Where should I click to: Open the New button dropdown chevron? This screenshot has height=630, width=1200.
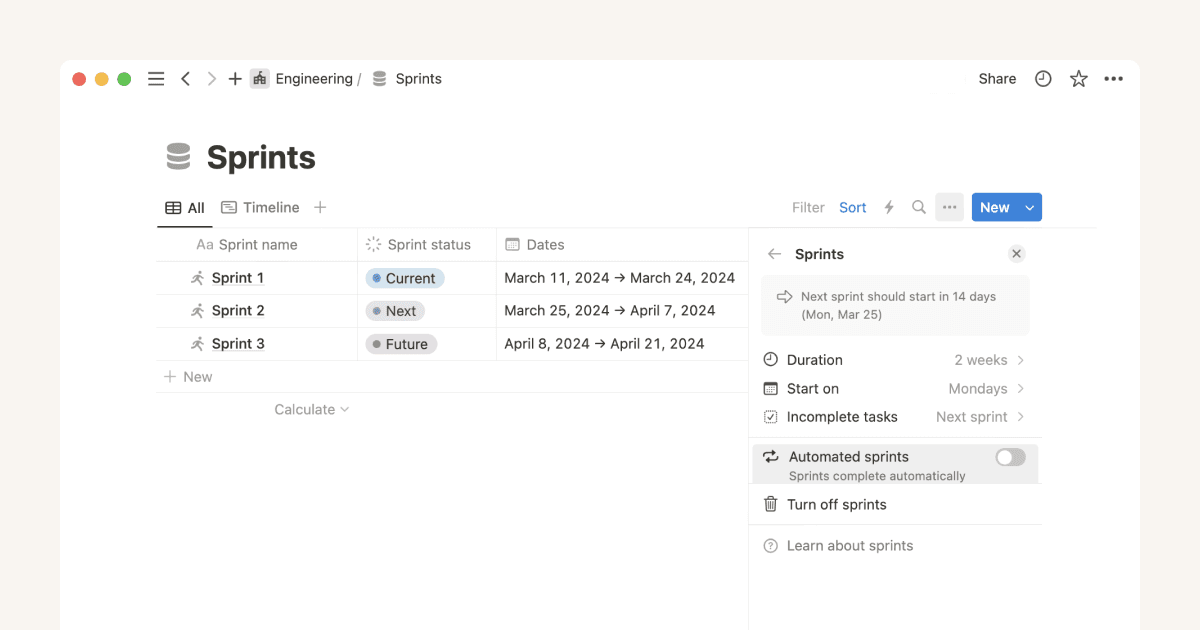coord(1028,207)
